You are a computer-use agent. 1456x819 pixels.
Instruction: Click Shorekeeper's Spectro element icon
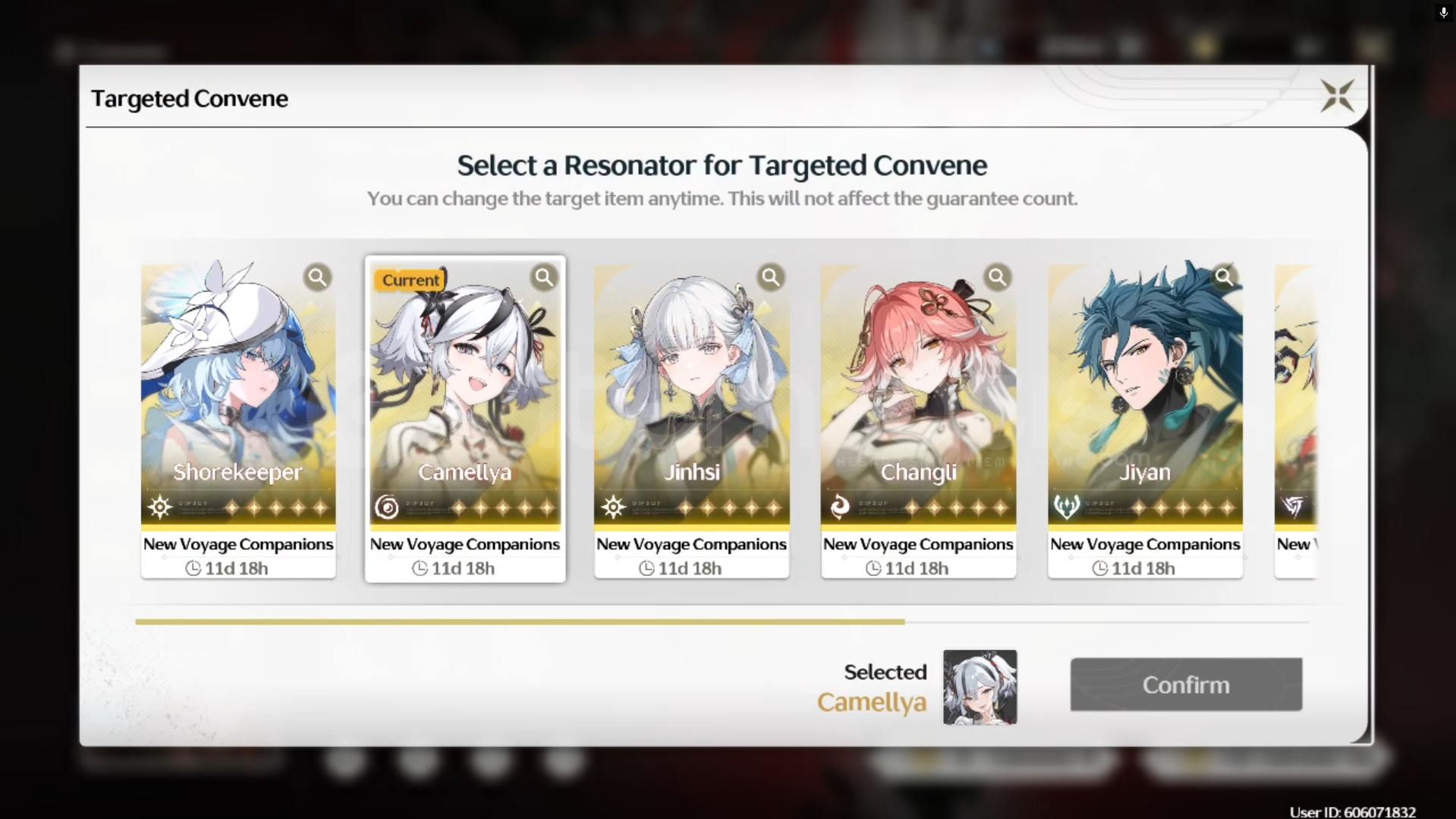tap(159, 506)
